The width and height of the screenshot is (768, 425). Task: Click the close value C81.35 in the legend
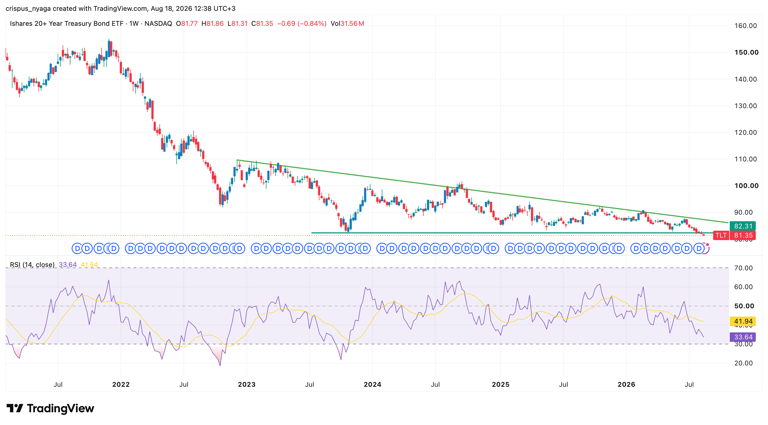point(262,24)
